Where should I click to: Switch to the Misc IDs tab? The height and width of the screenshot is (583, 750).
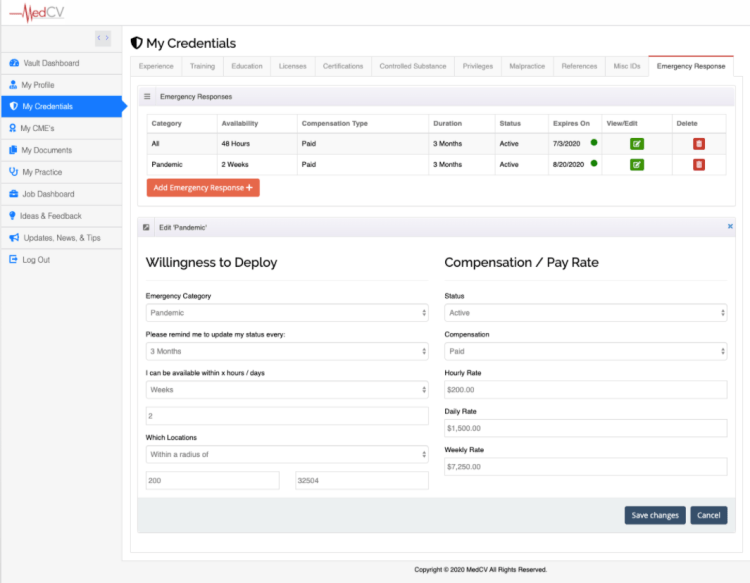point(627,66)
